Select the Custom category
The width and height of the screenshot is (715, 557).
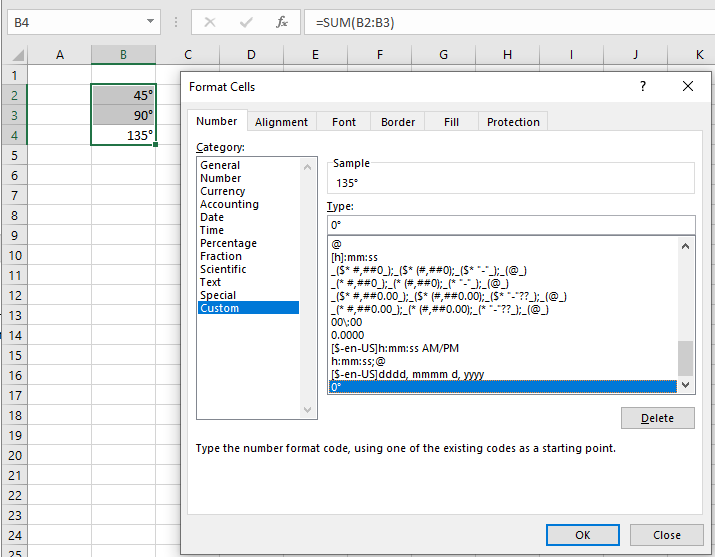(x=249, y=308)
